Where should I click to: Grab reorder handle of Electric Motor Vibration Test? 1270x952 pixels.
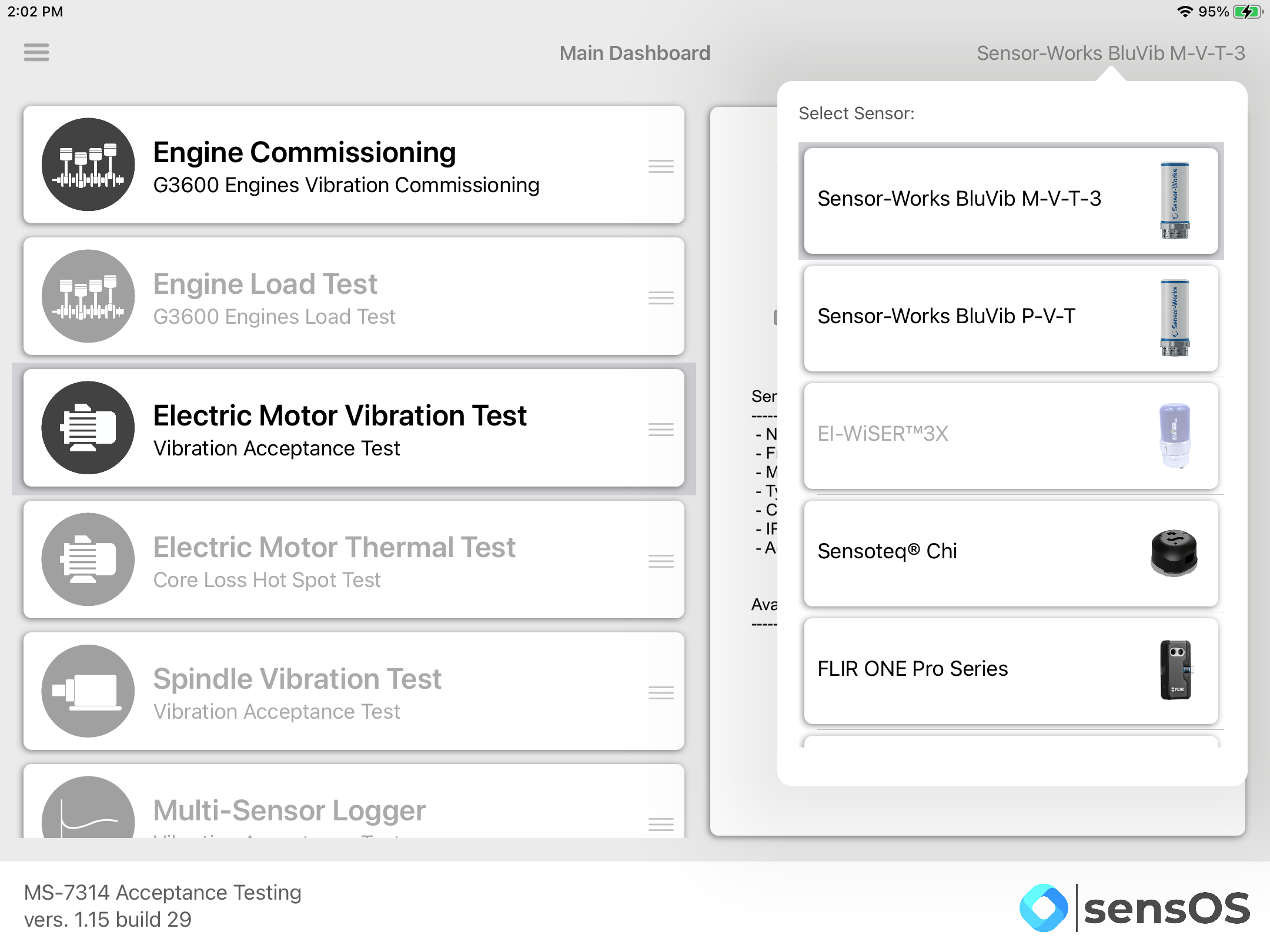tap(661, 430)
